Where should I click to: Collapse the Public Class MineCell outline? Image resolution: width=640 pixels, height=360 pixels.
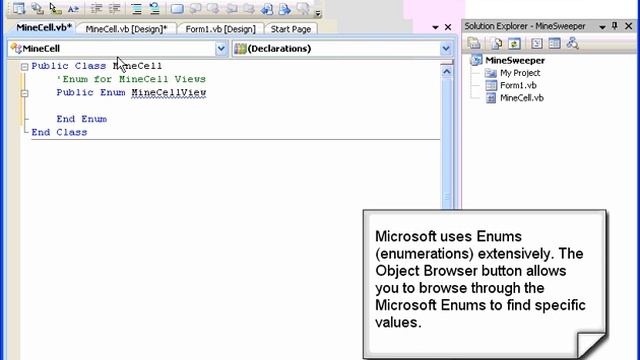24,66
